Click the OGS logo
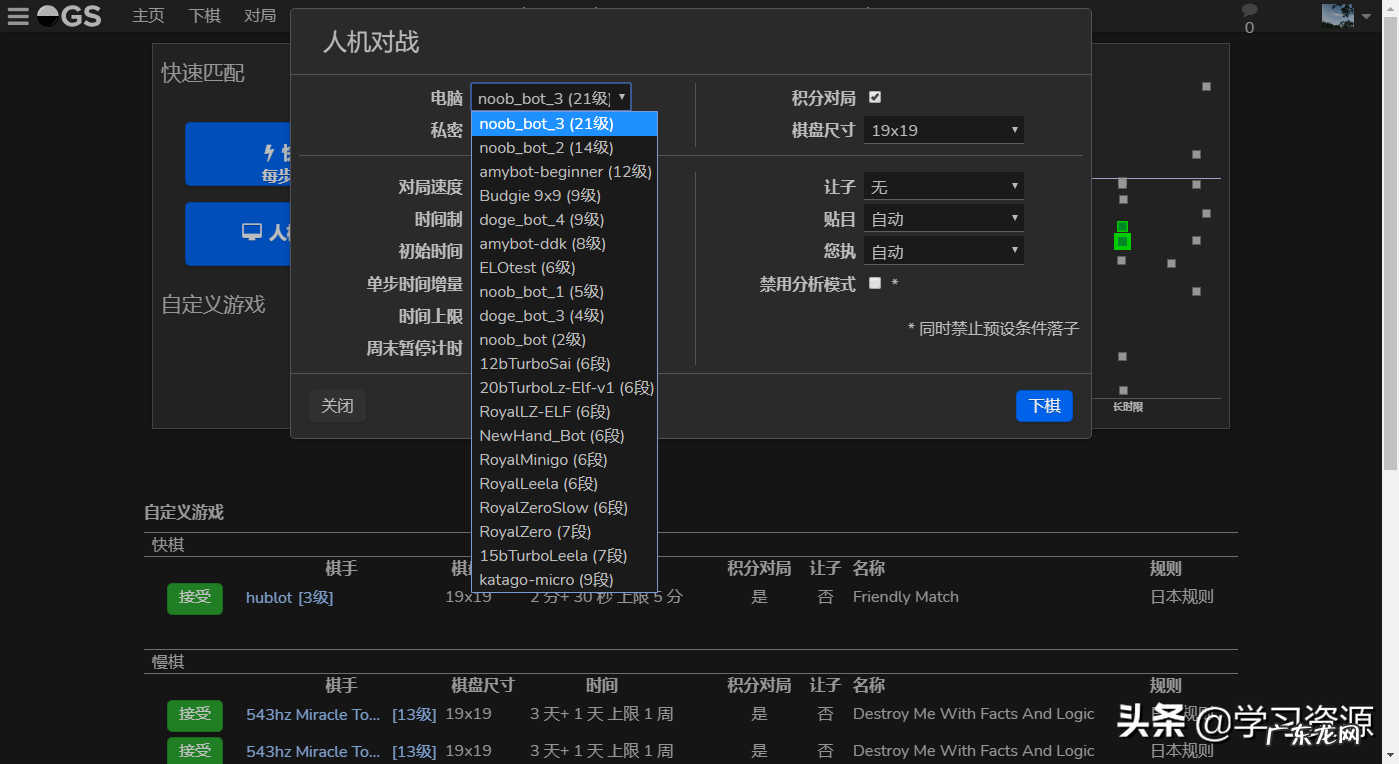The height and width of the screenshot is (764, 1399). click(69, 16)
